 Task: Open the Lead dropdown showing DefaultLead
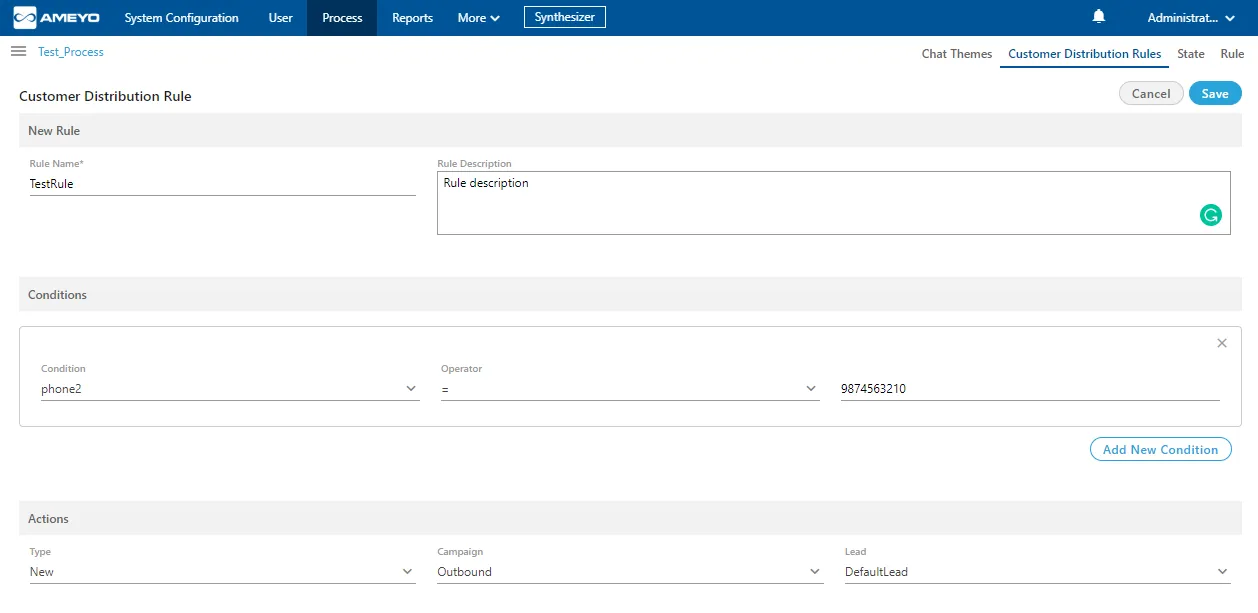tap(1037, 572)
